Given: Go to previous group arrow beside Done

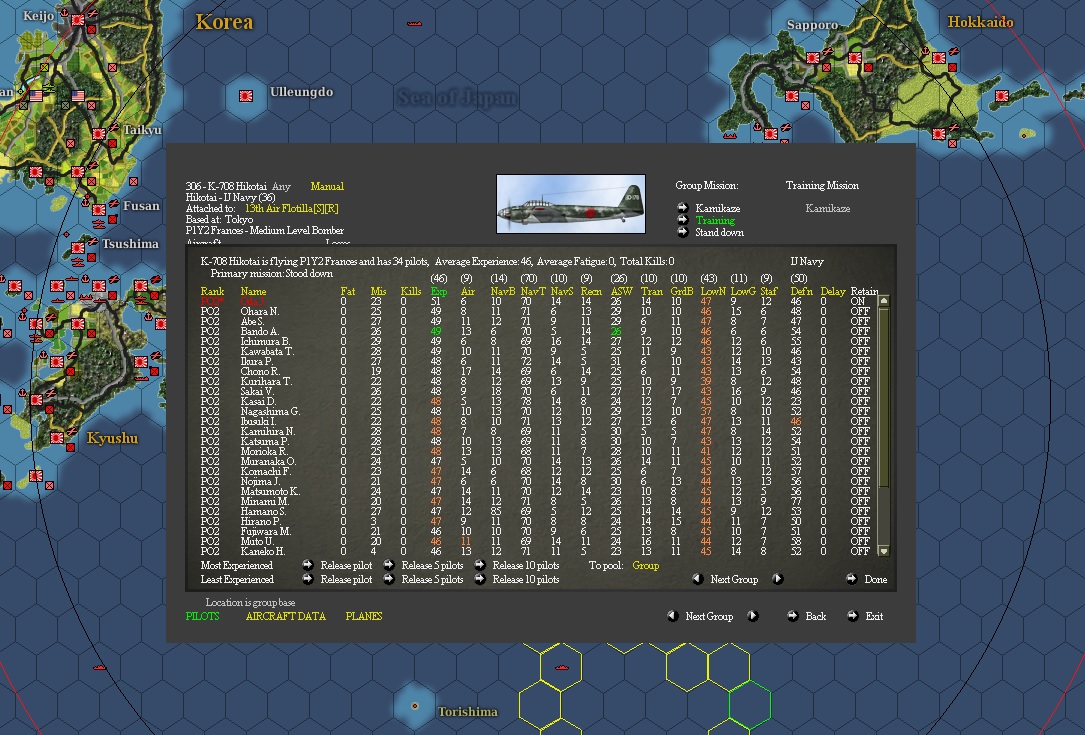Looking at the screenshot, I should [x=698, y=579].
